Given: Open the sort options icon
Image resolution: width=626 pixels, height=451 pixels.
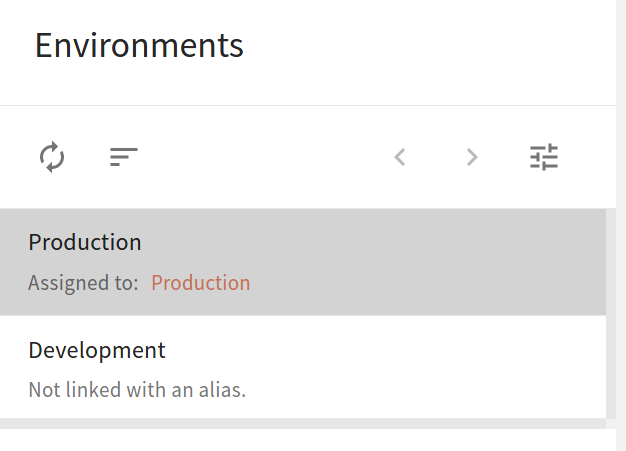Looking at the screenshot, I should [124, 157].
